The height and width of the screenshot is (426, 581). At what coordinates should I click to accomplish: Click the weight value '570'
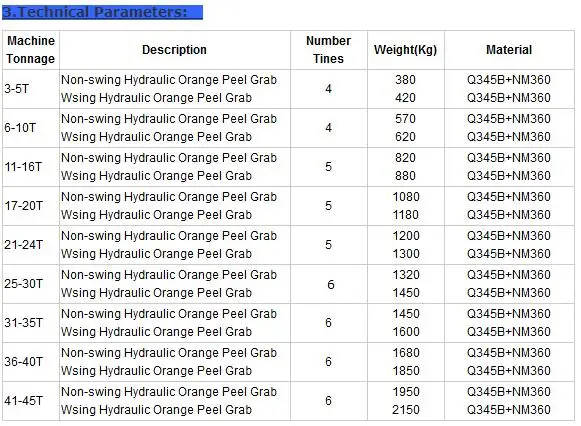405,119
